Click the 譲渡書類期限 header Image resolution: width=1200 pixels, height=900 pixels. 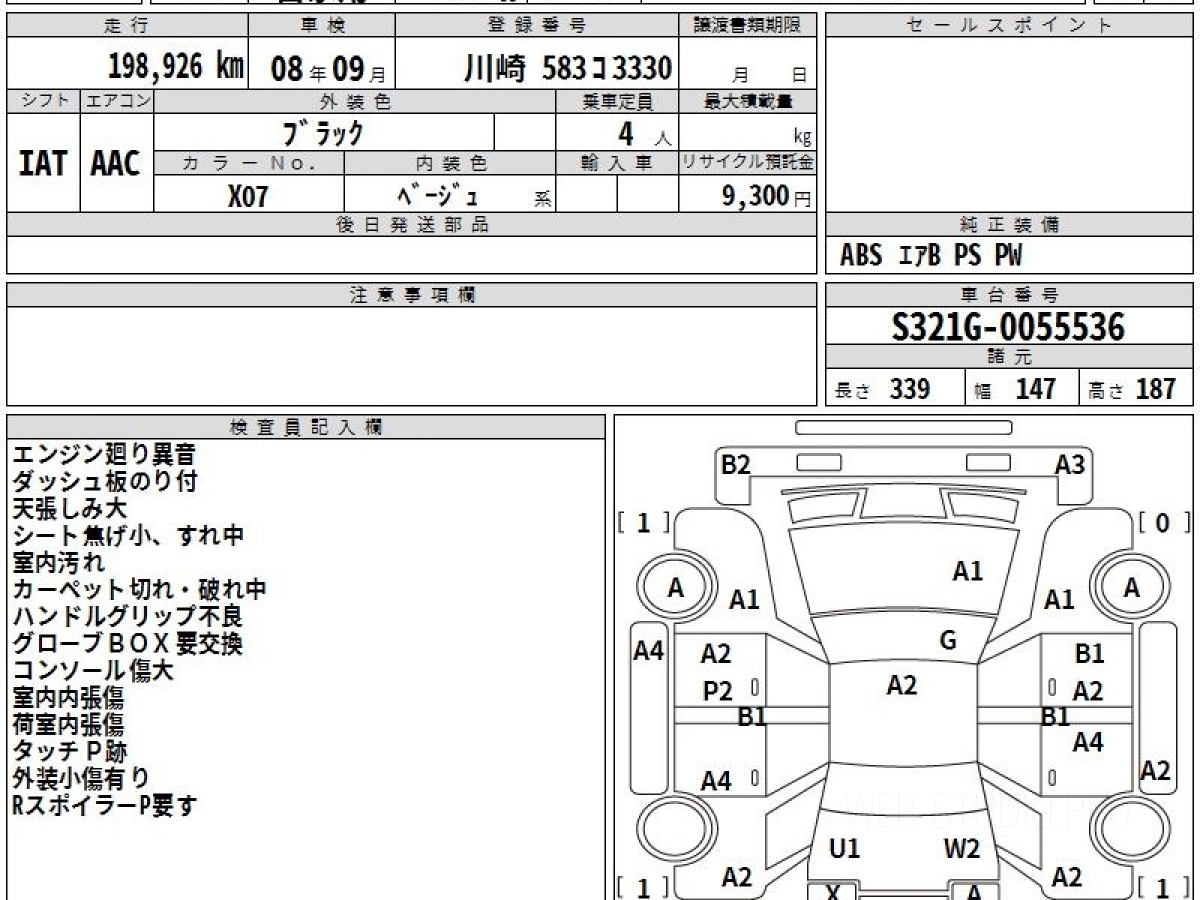[x=748, y=26]
